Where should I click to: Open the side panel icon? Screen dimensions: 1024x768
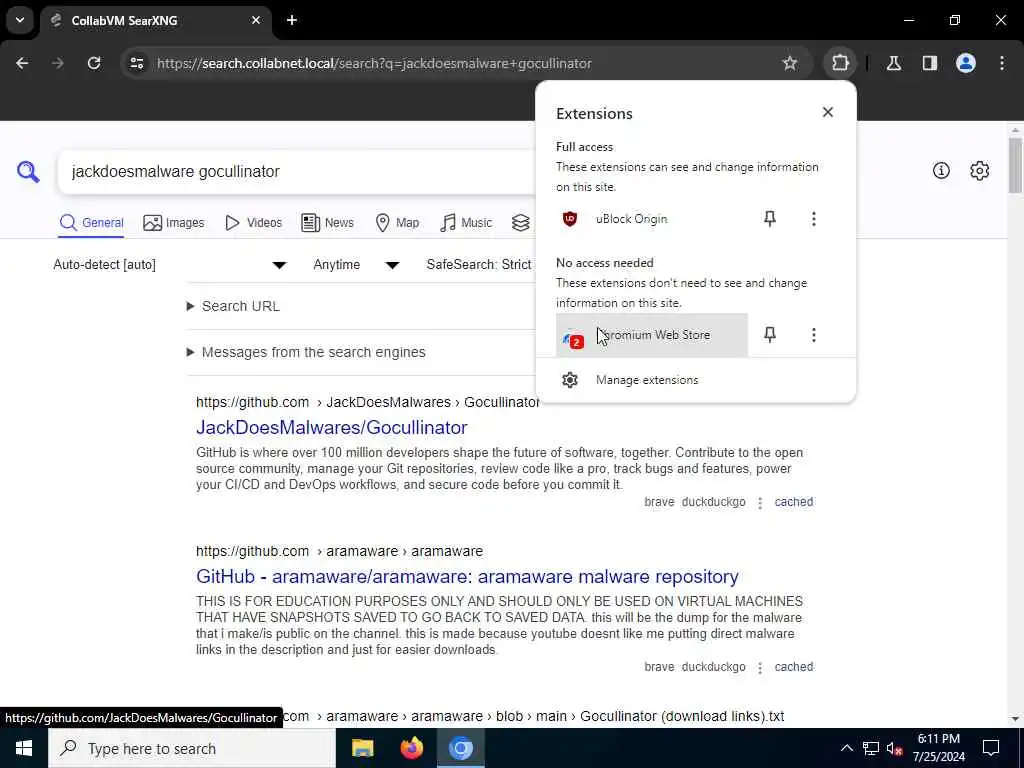tap(930, 63)
